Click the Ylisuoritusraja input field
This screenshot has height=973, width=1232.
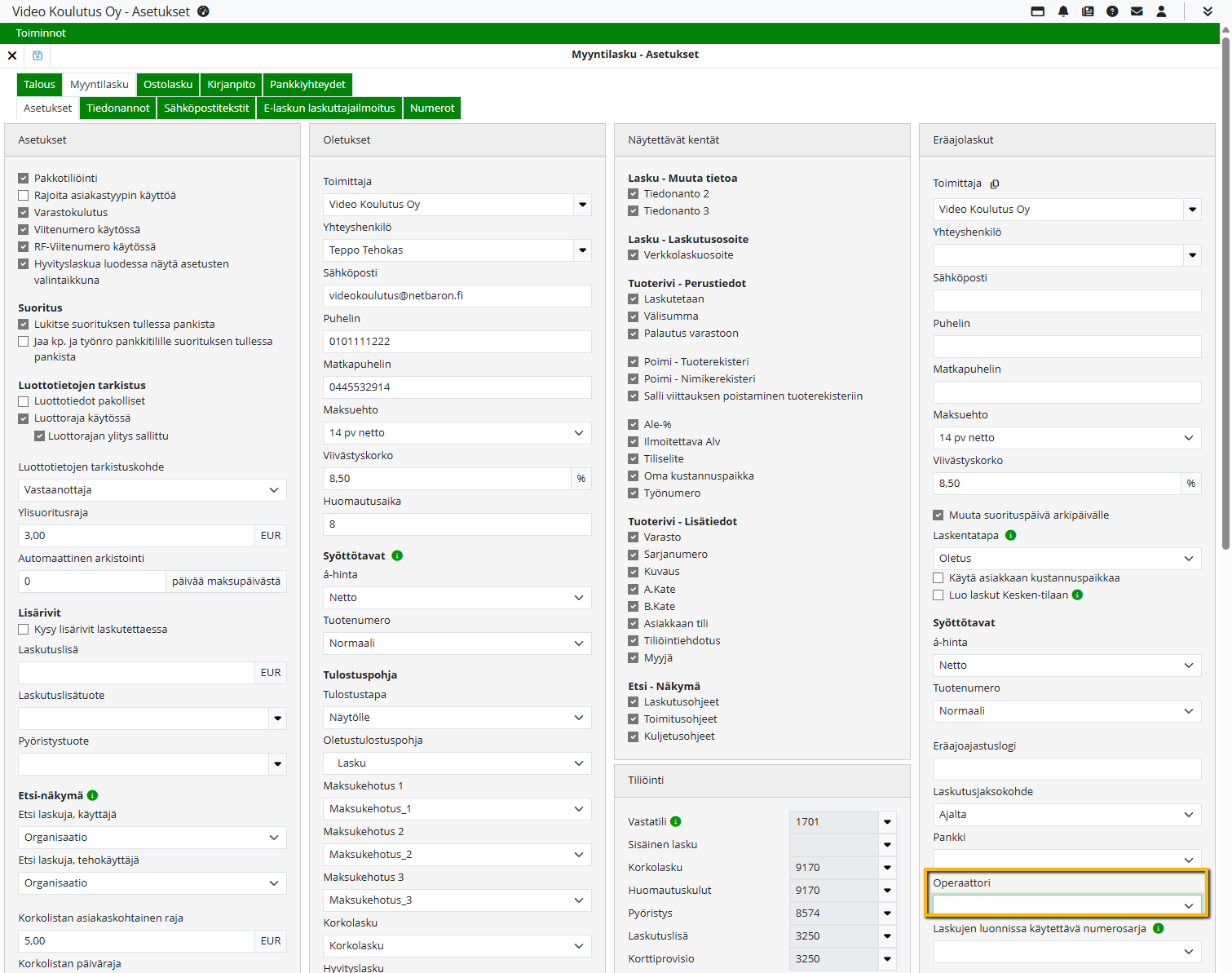(x=135, y=536)
